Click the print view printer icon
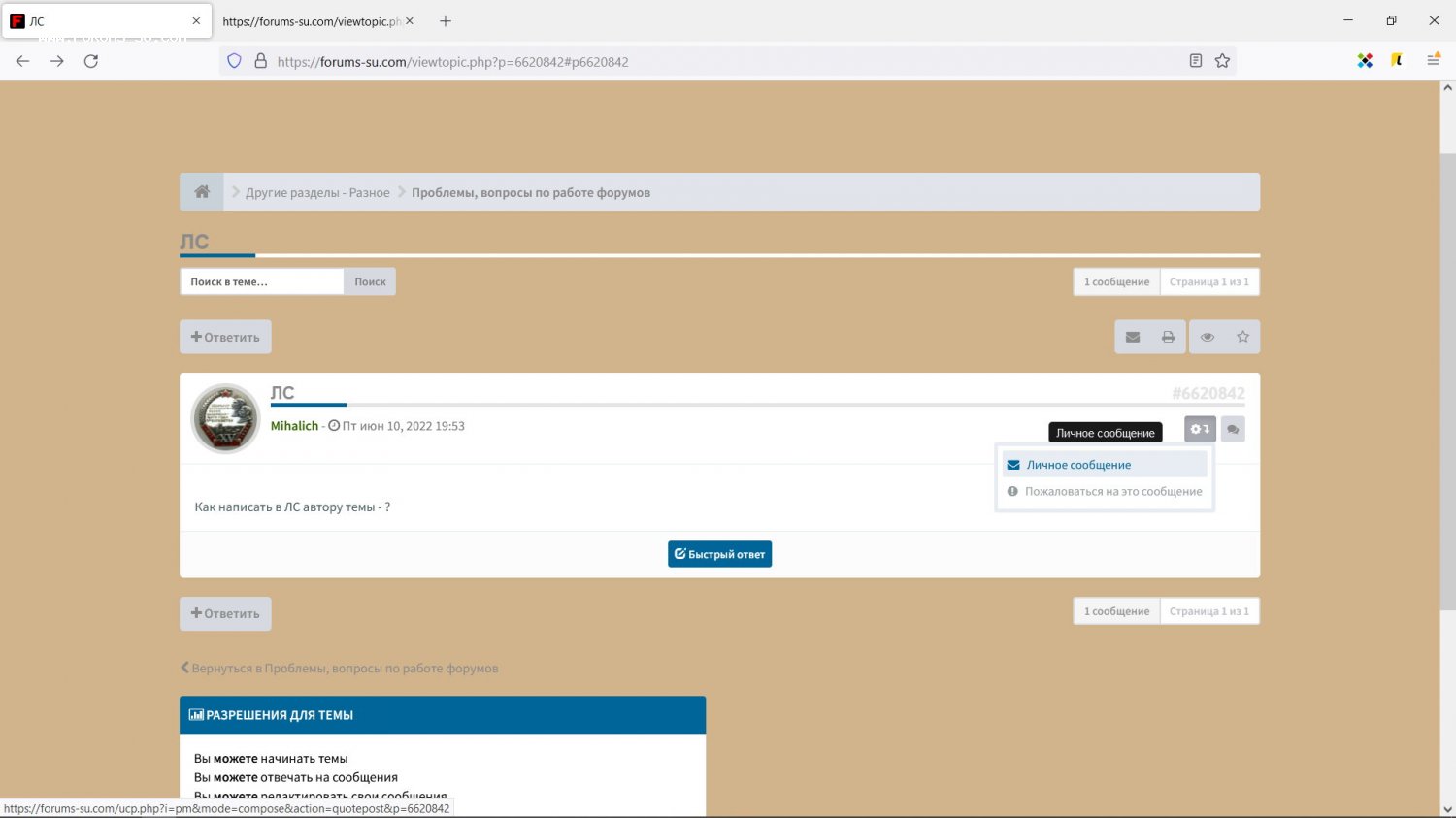The width and height of the screenshot is (1456, 818). (1168, 337)
